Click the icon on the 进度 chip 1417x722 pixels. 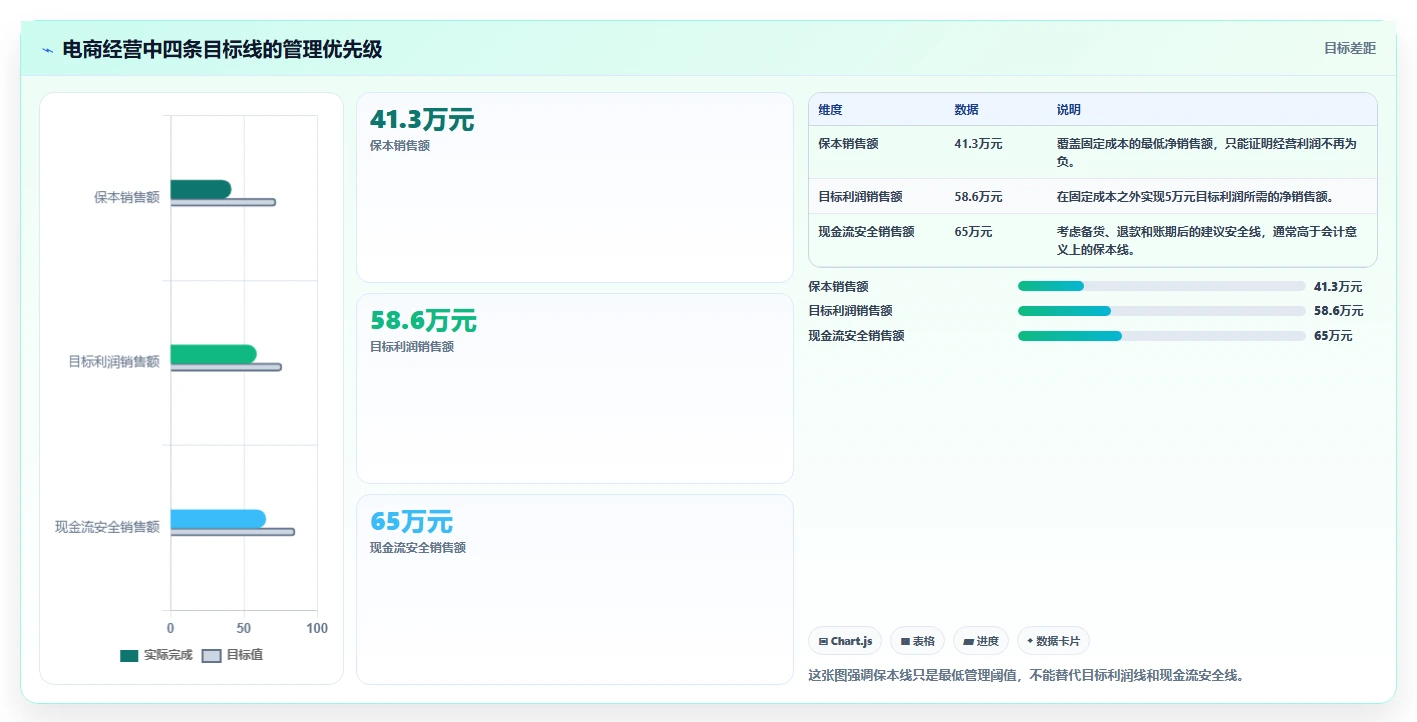tap(968, 641)
